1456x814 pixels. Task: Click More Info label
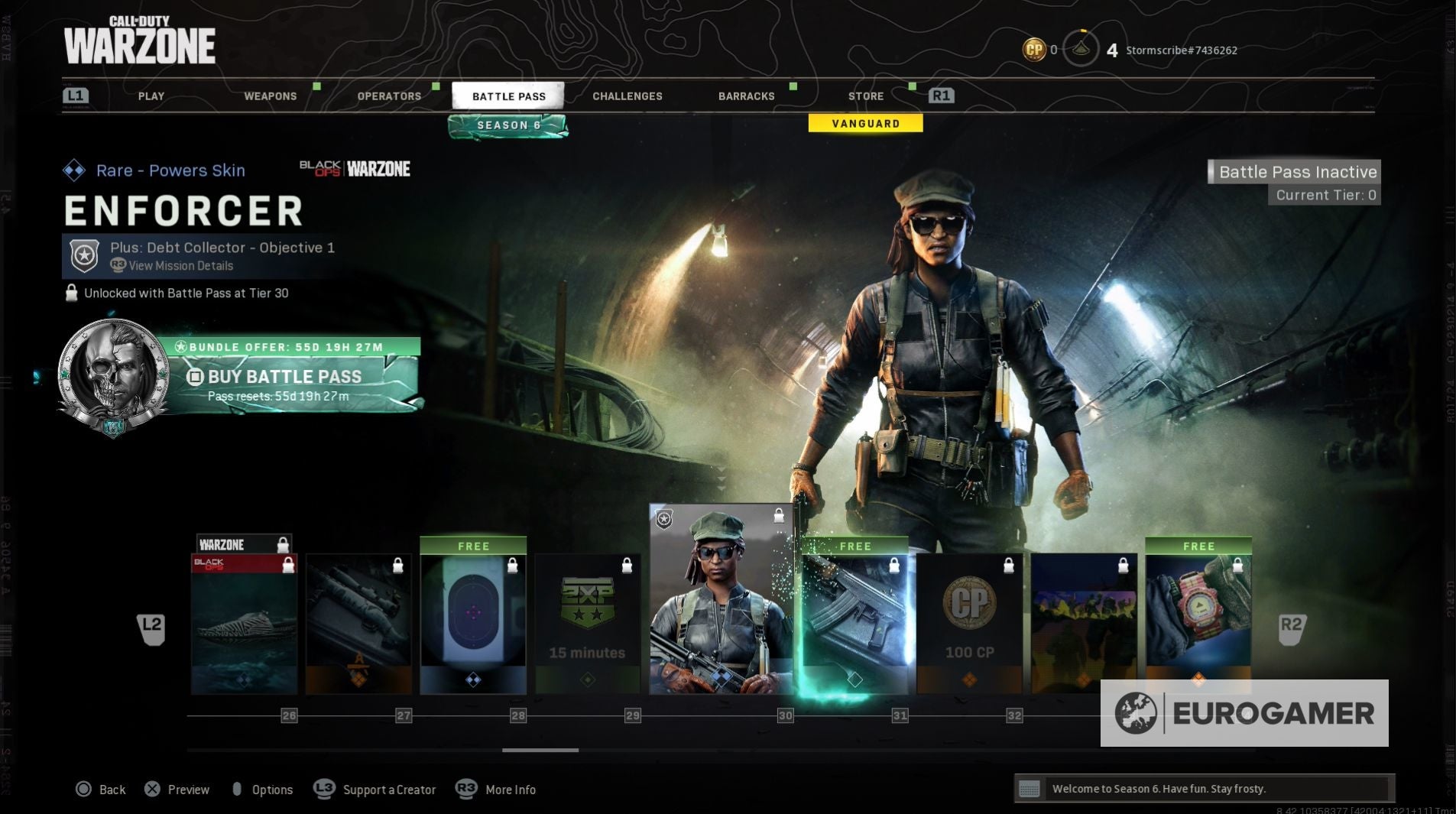tap(511, 790)
